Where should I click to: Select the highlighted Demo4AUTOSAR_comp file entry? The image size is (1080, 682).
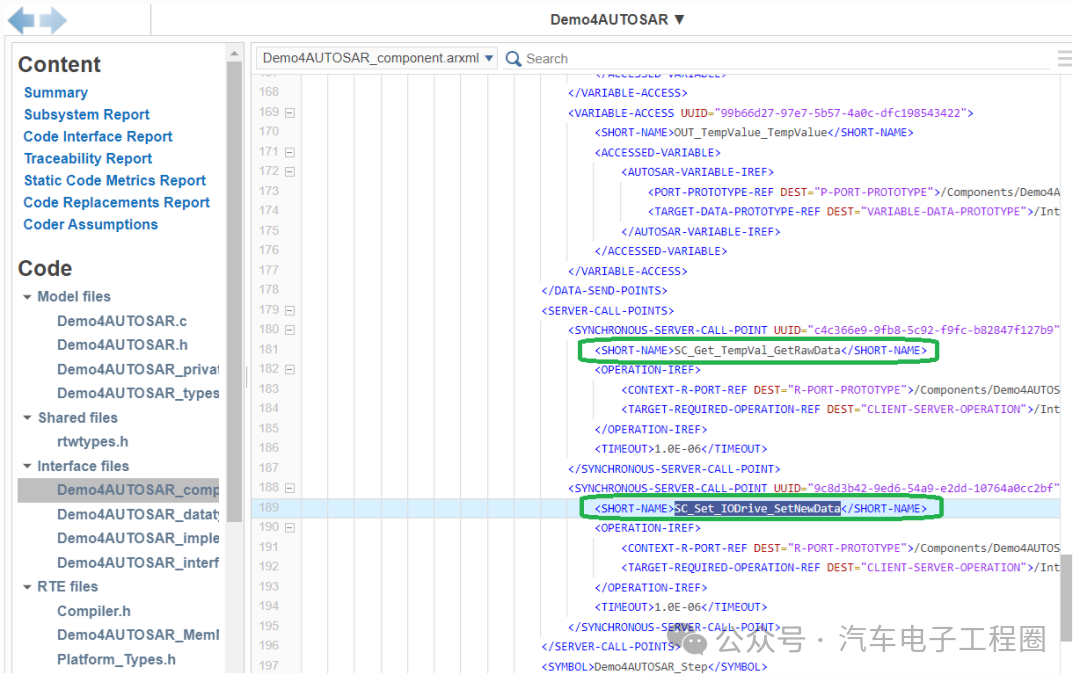click(x=118, y=490)
